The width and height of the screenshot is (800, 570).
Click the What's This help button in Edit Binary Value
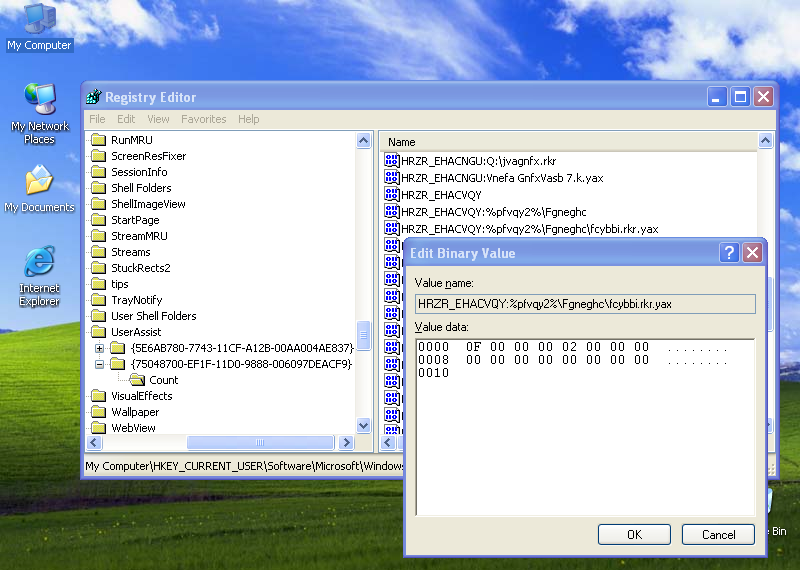coord(729,253)
